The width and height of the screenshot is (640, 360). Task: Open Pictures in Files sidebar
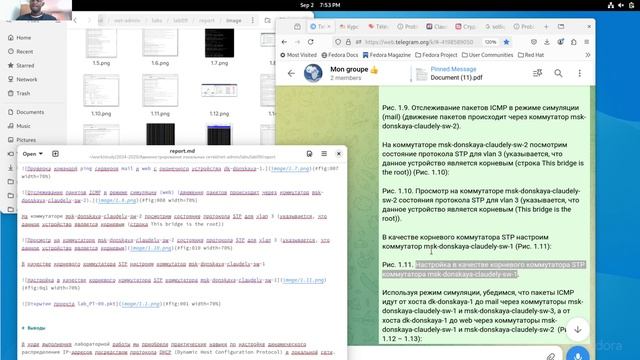click(26, 140)
